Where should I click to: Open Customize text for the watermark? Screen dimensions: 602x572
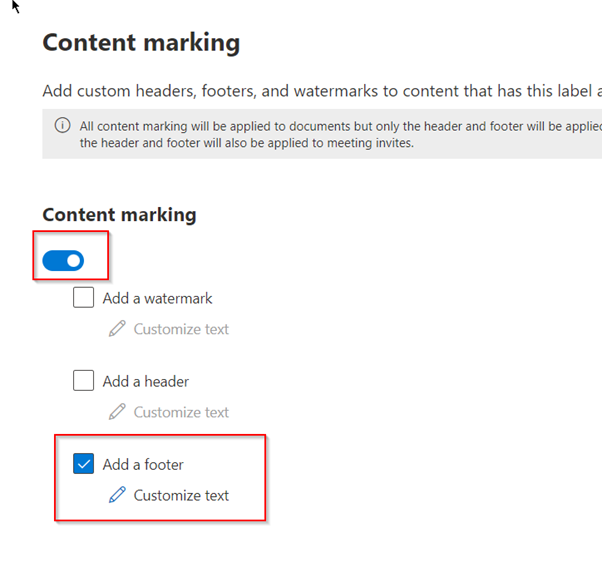click(181, 329)
